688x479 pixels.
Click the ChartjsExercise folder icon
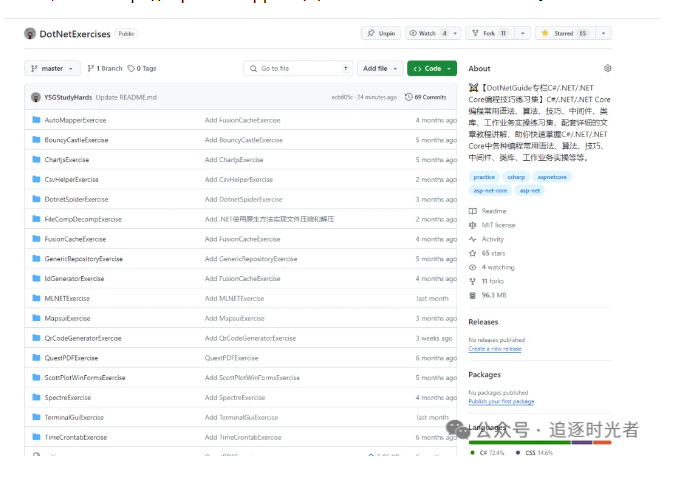pyautogui.click(x=36, y=159)
